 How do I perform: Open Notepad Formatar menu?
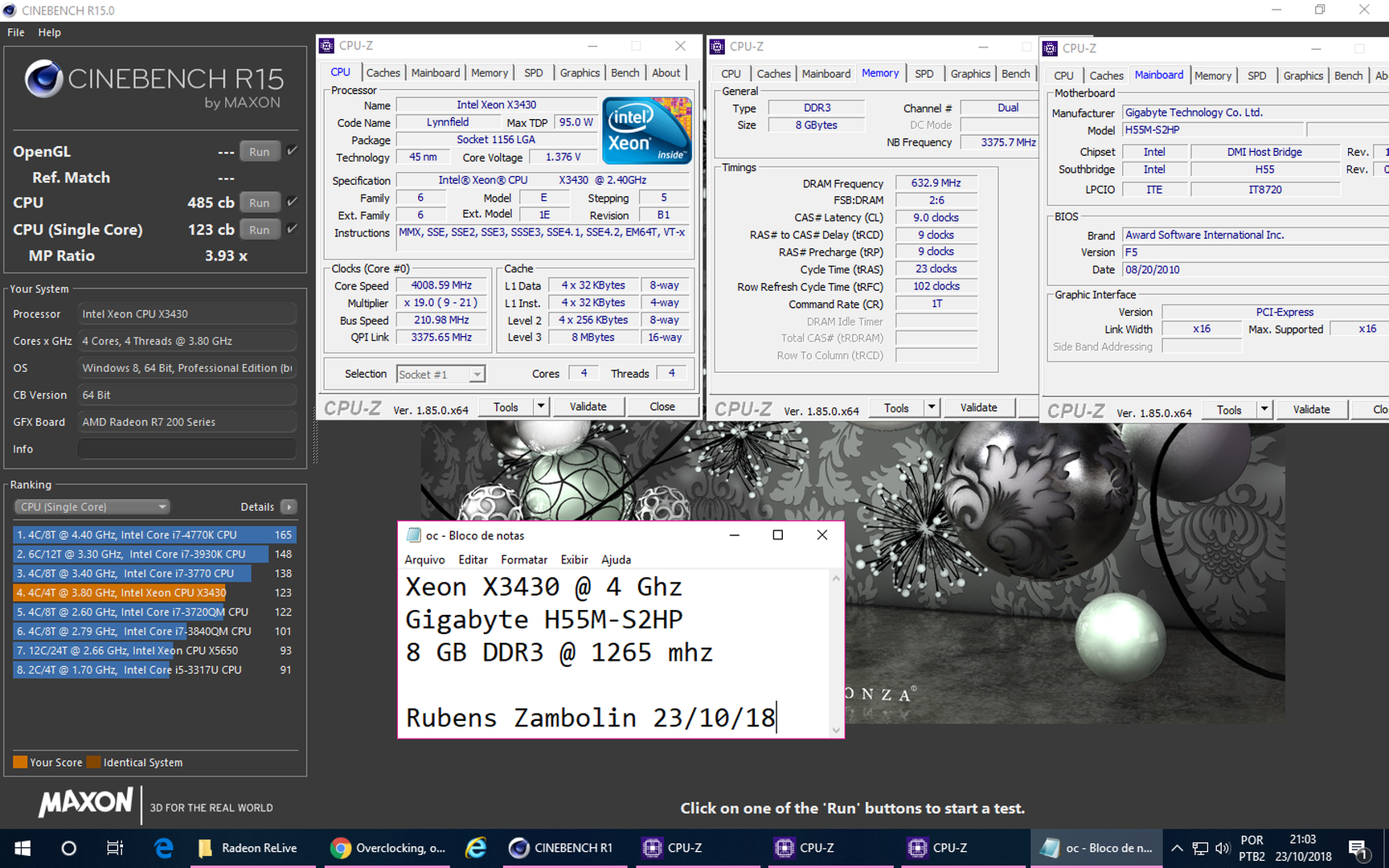(524, 560)
